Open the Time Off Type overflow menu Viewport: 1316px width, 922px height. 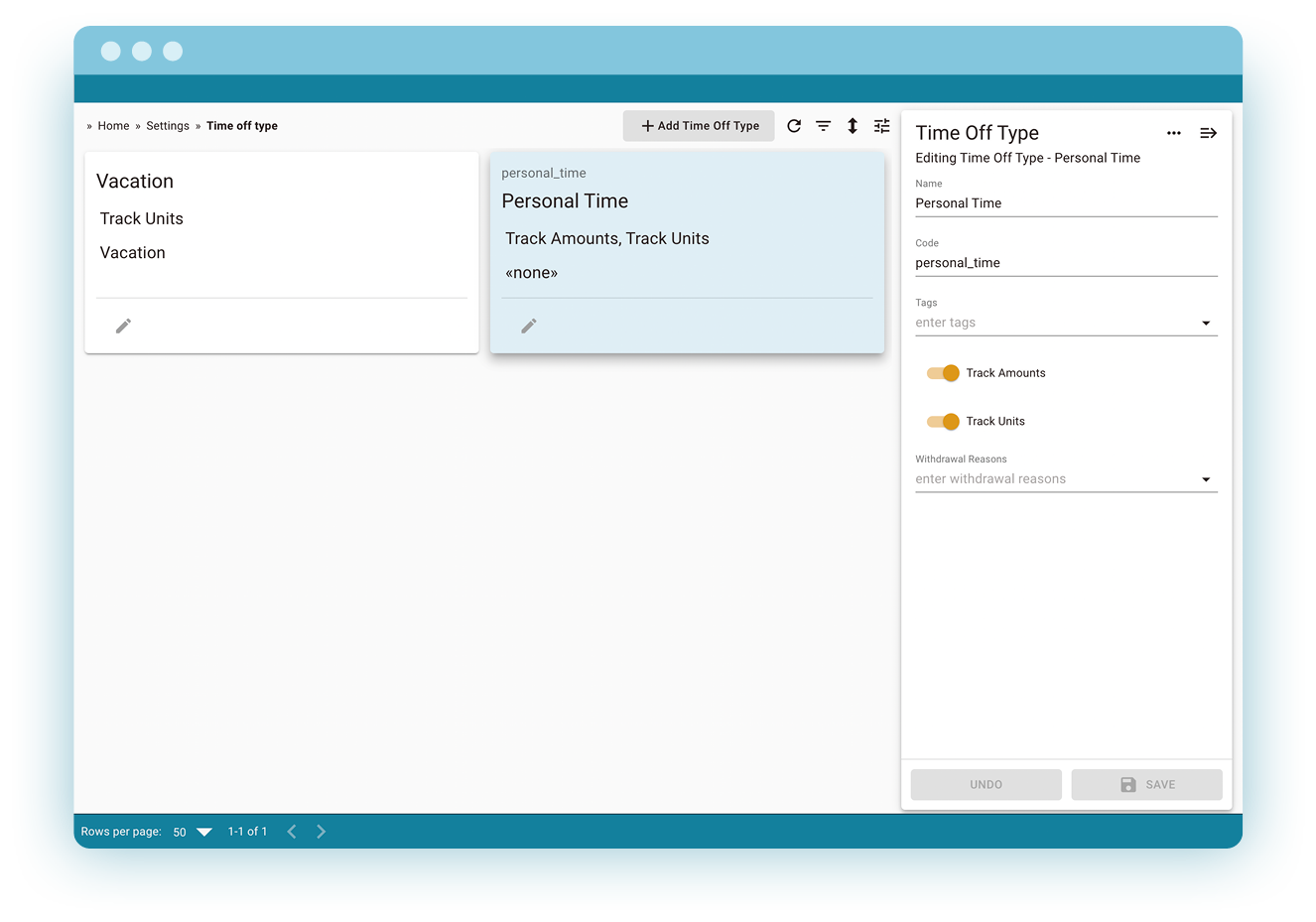[1174, 132]
